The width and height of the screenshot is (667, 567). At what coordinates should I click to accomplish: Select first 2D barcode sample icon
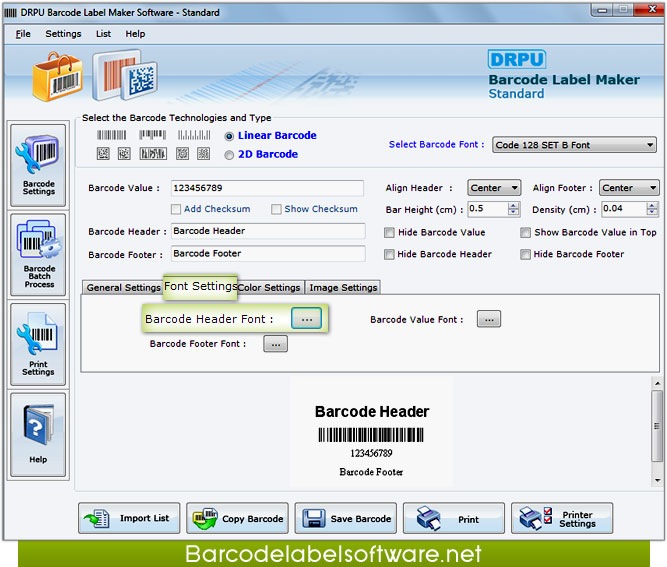pyautogui.click(x=103, y=154)
